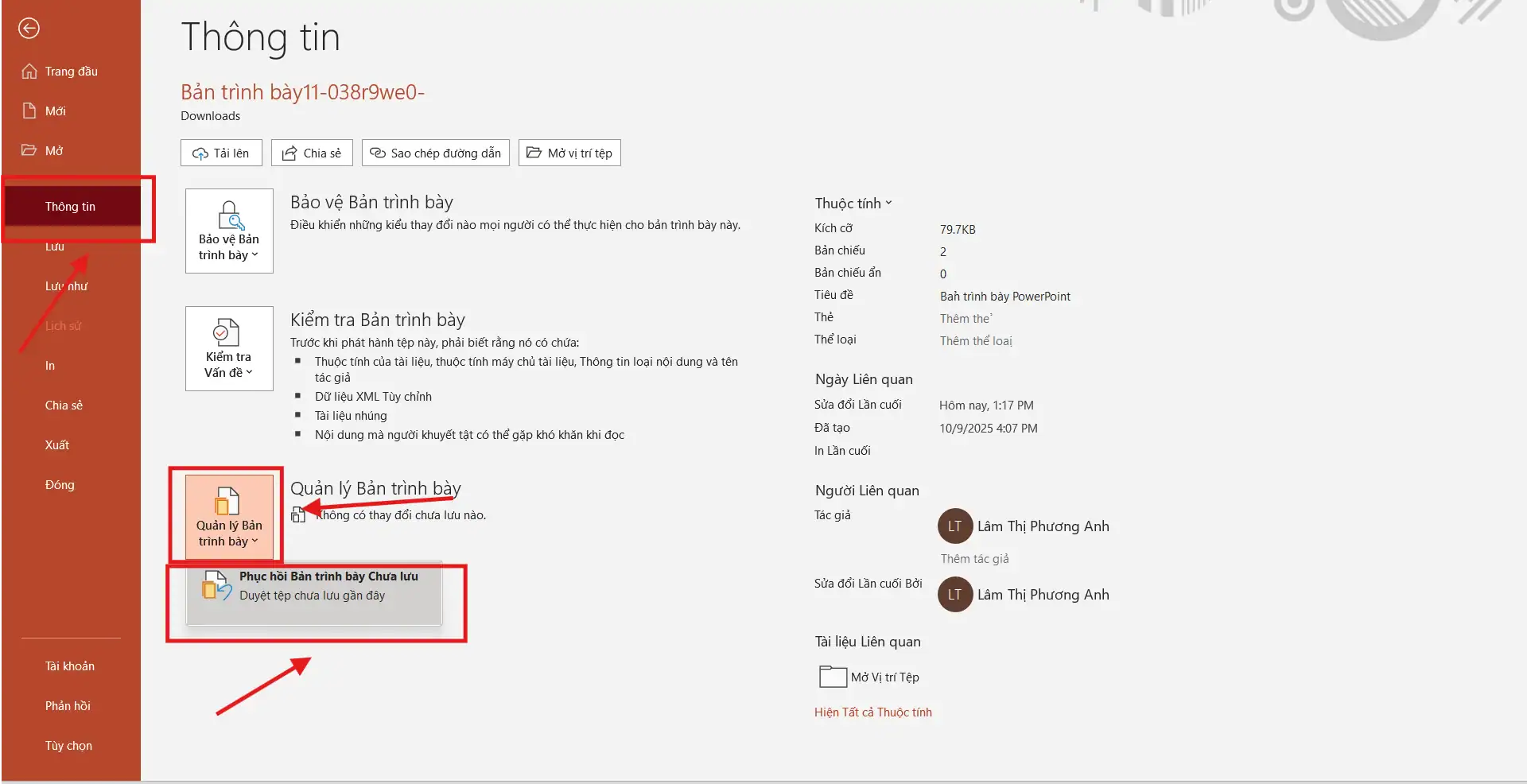Viewport: 1527px width, 784px height.
Task: Click the Chia sẻ share button
Action: click(x=312, y=153)
